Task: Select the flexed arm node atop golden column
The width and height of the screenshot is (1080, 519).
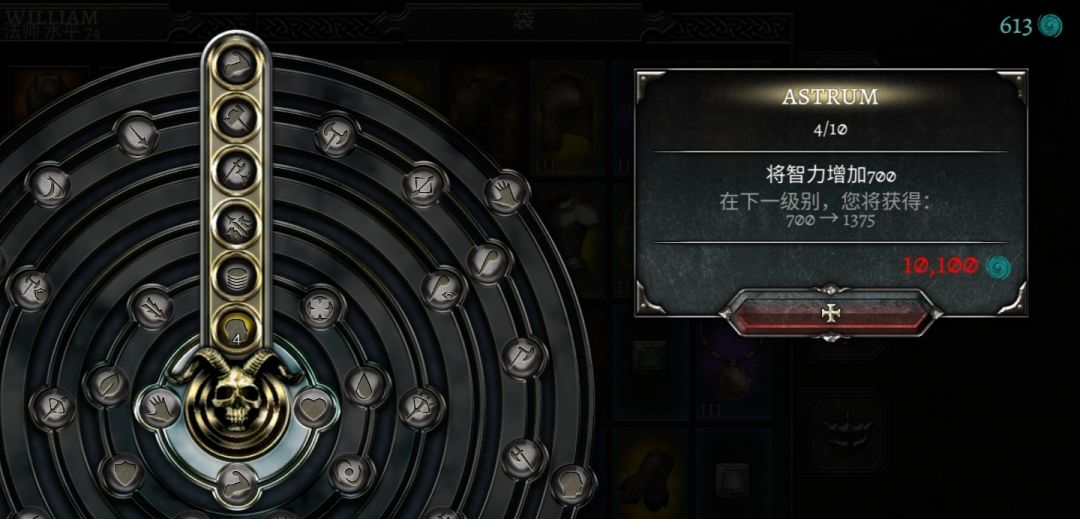Action: (x=237, y=66)
